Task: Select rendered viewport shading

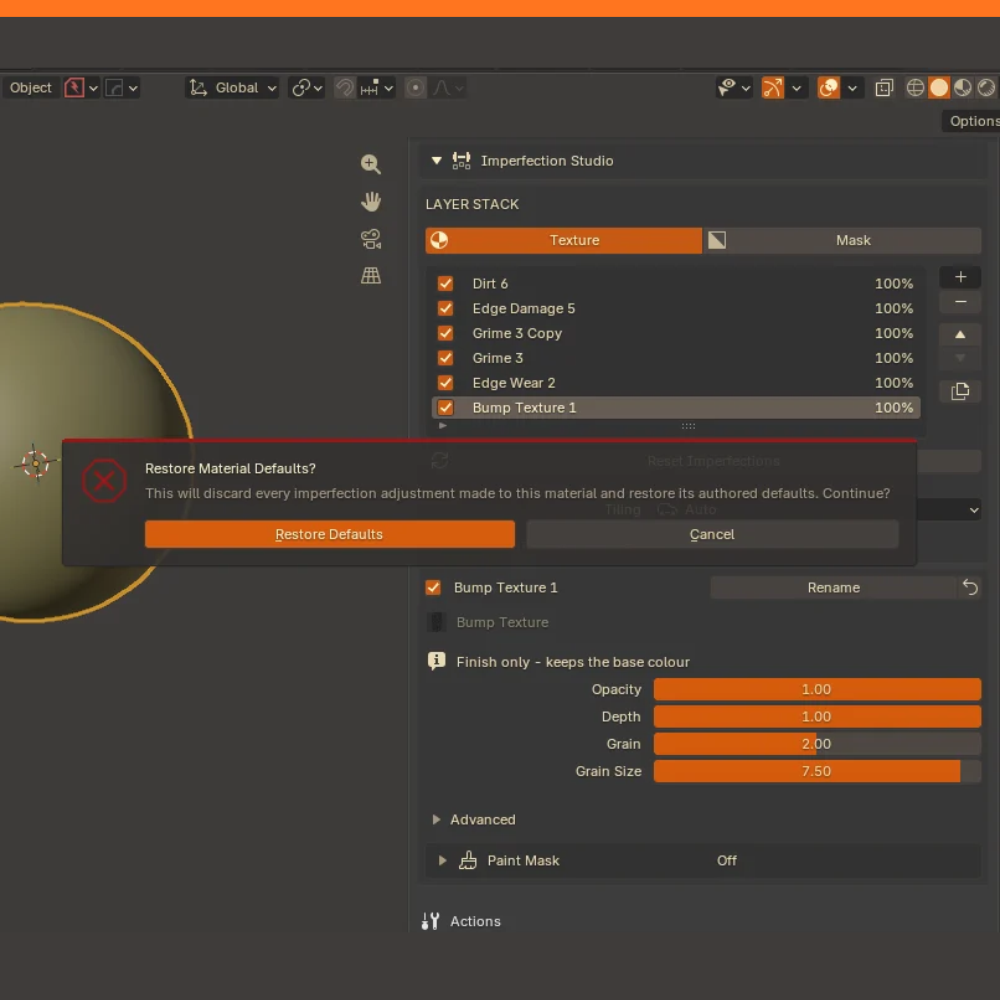Action: pyautogui.click(x=986, y=87)
